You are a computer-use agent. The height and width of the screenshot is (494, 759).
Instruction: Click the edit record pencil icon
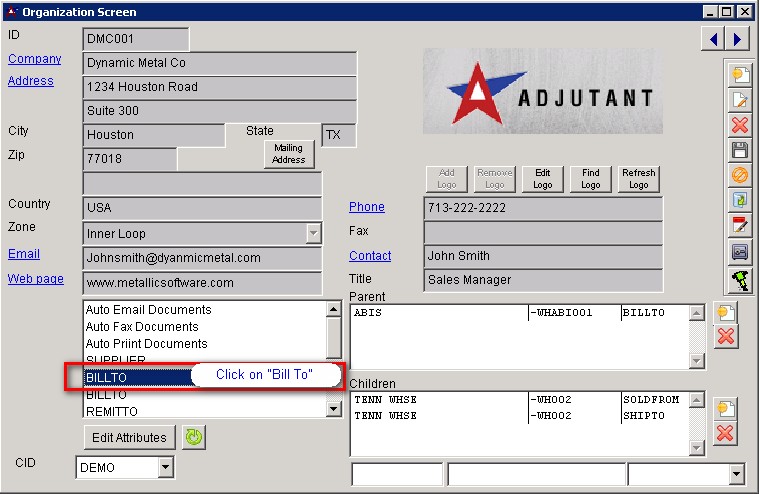point(740,100)
